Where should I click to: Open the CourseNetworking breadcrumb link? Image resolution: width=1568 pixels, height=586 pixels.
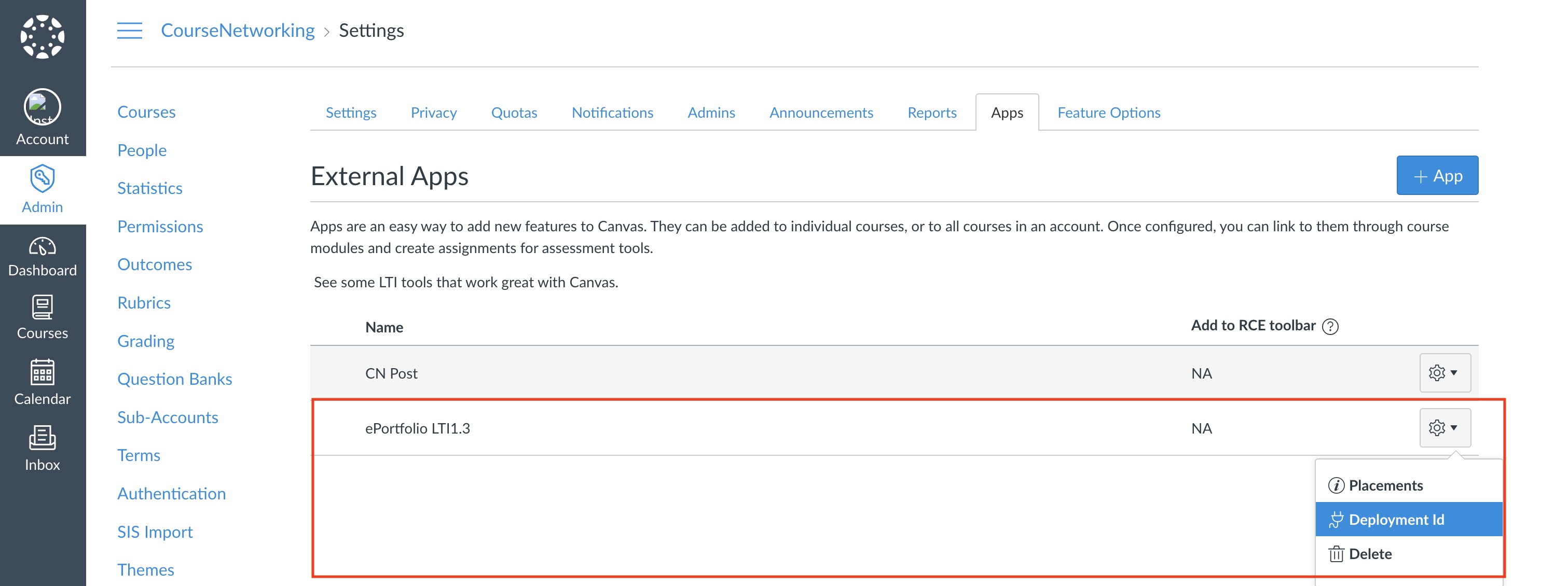(238, 31)
